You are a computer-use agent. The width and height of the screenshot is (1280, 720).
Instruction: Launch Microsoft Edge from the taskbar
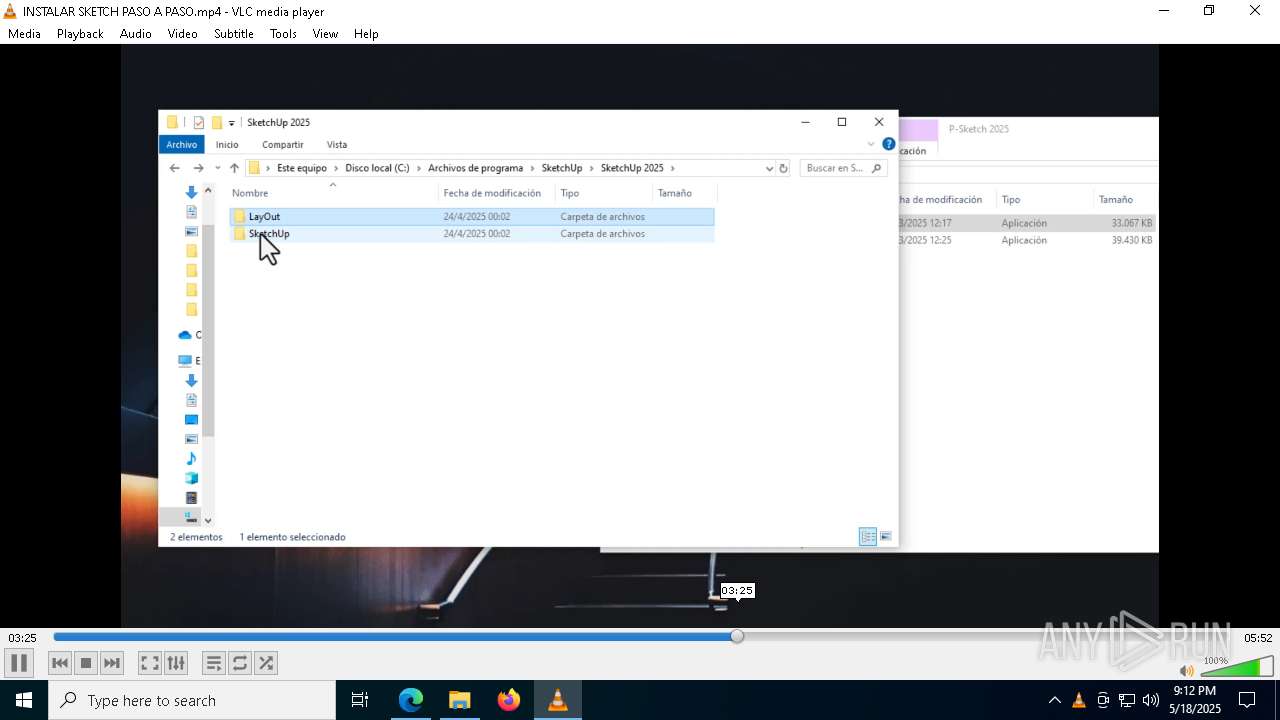(x=411, y=700)
